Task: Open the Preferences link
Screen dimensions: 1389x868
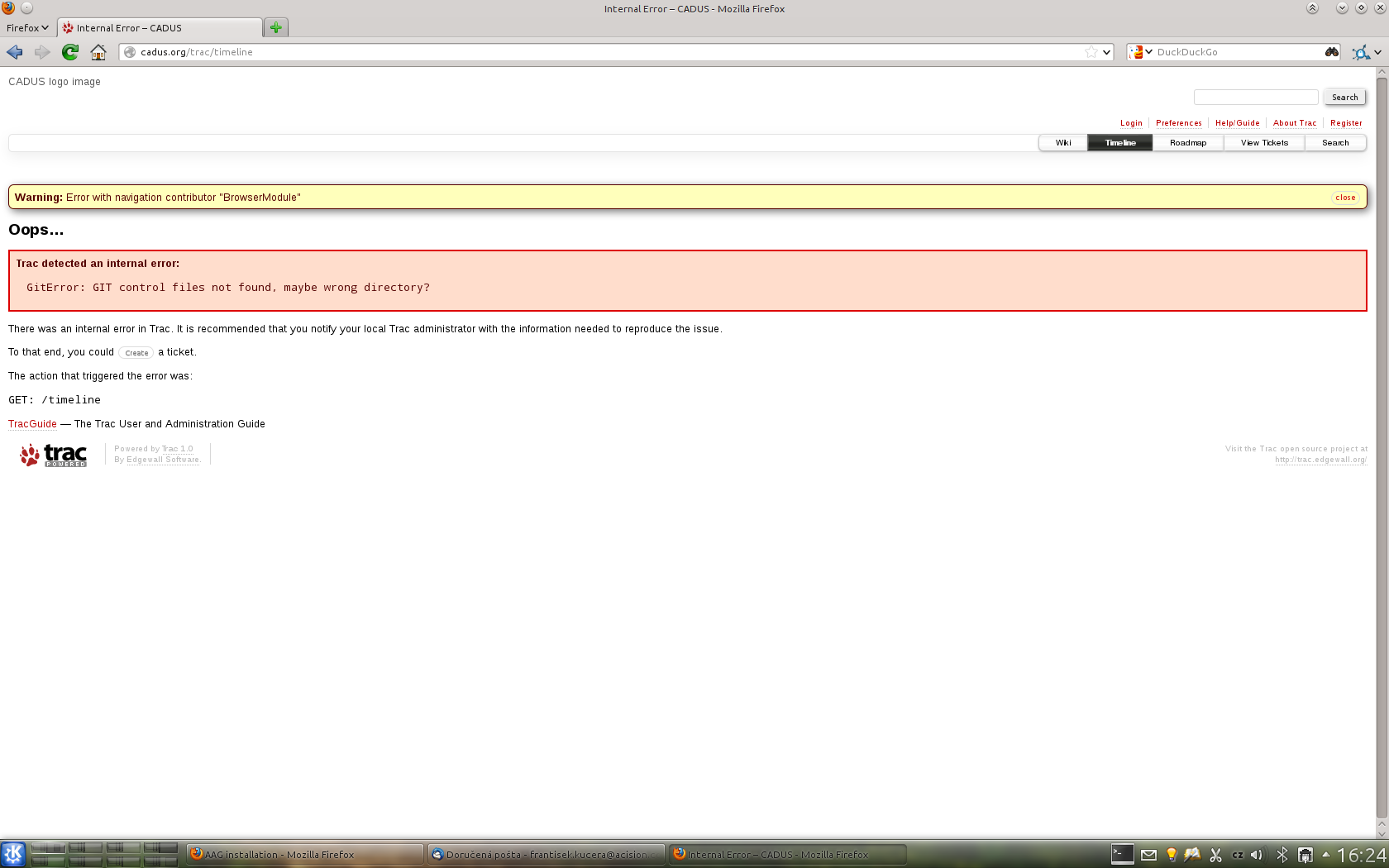Action: pyautogui.click(x=1179, y=123)
